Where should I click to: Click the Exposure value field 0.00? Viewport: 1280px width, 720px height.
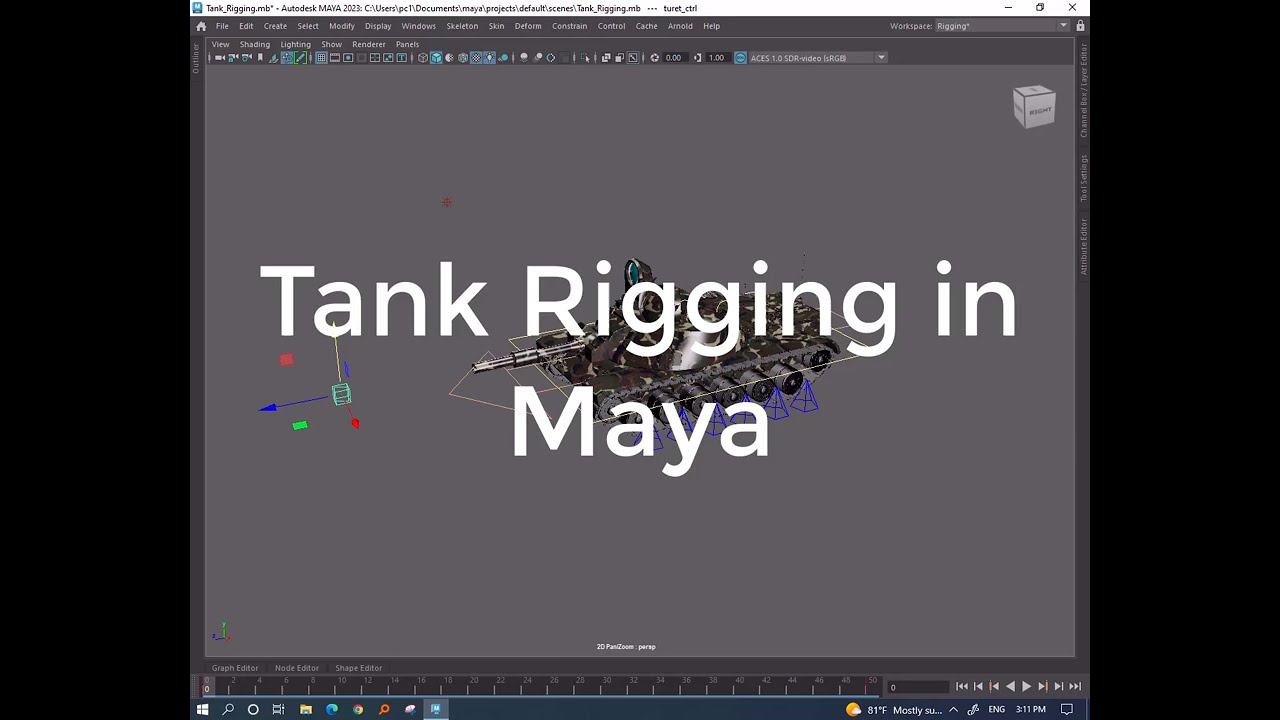click(675, 58)
